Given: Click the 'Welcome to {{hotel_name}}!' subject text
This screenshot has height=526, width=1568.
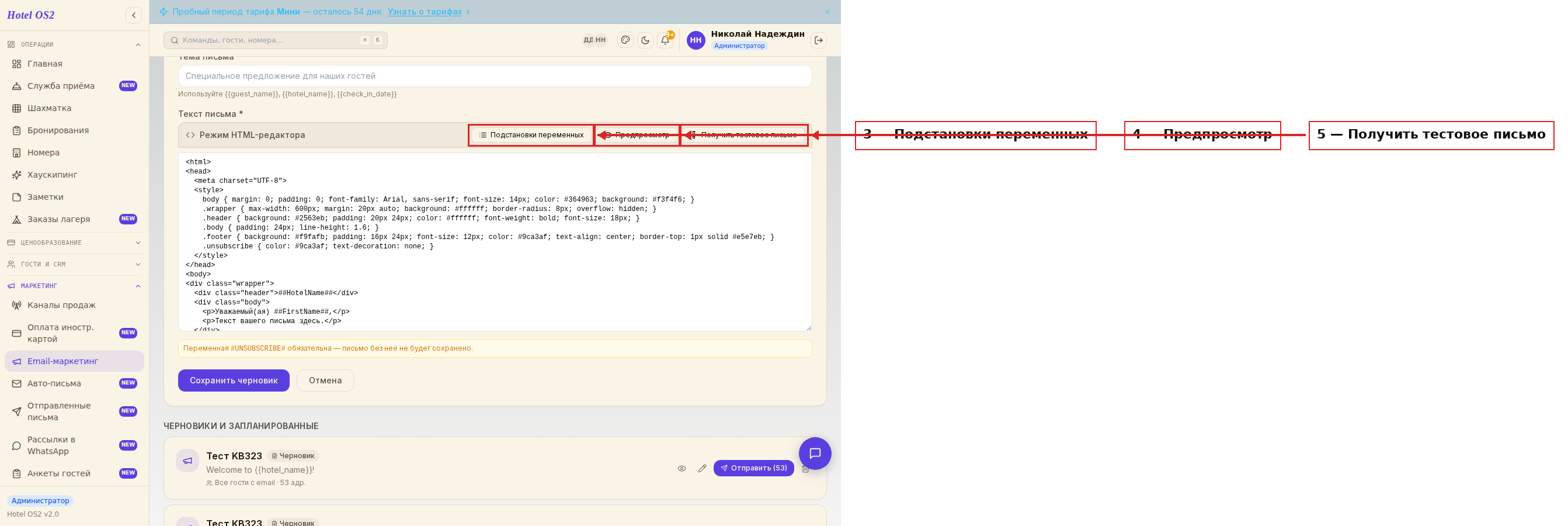Looking at the screenshot, I should coord(260,470).
